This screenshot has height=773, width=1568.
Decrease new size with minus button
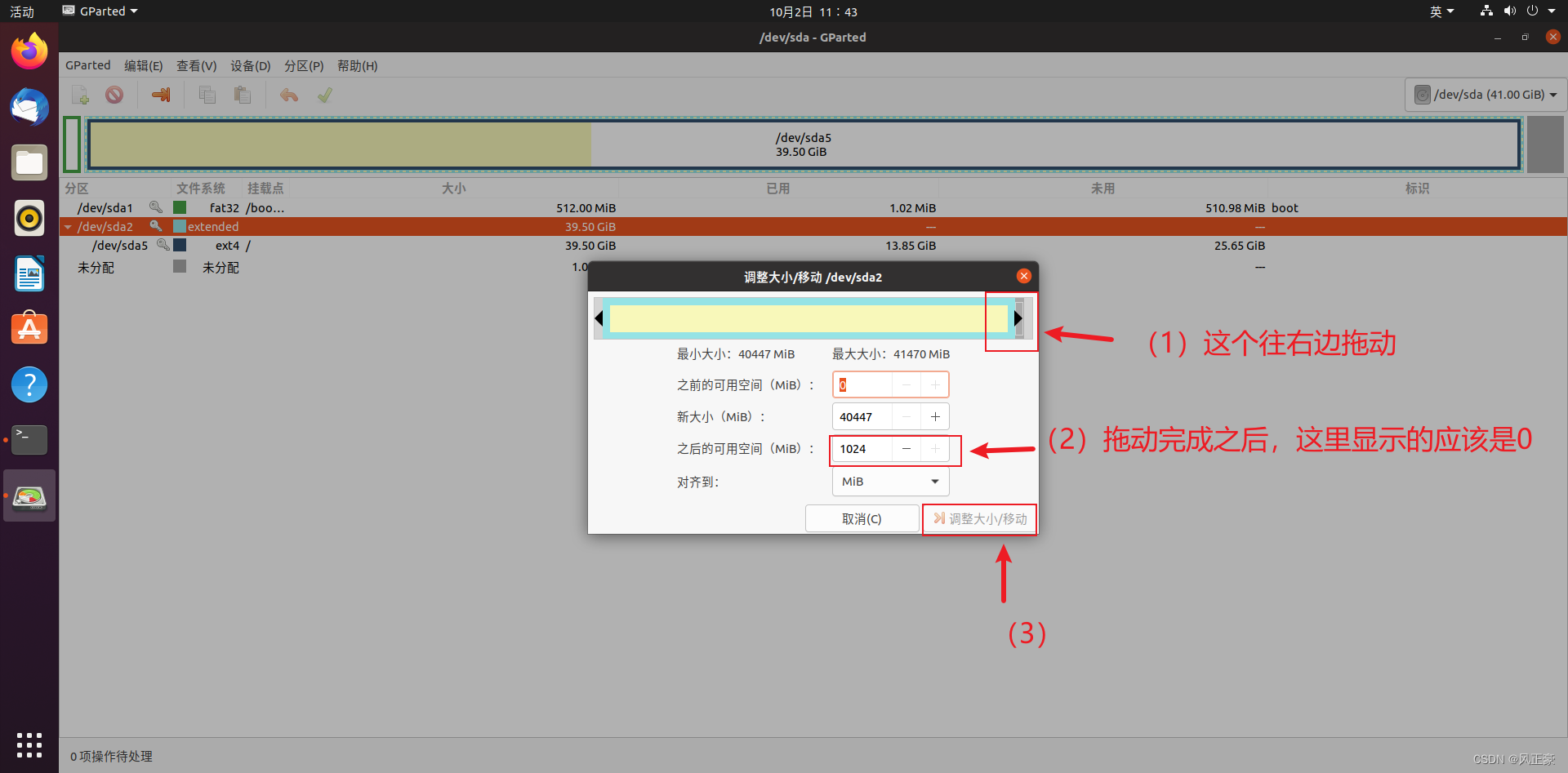pyautogui.click(x=906, y=416)
